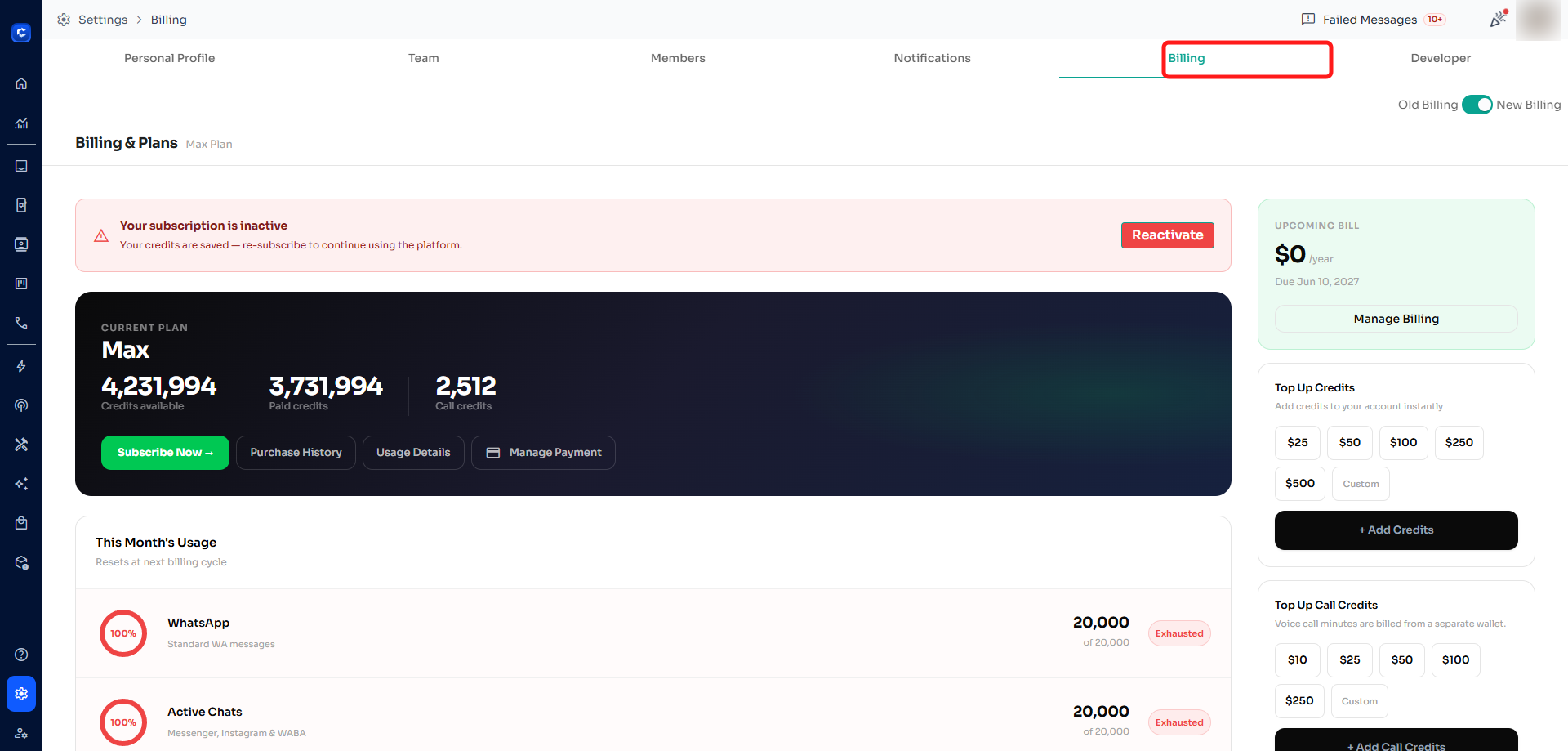Open the help question mark icon
1568x751 pixels.
point(21,655)
